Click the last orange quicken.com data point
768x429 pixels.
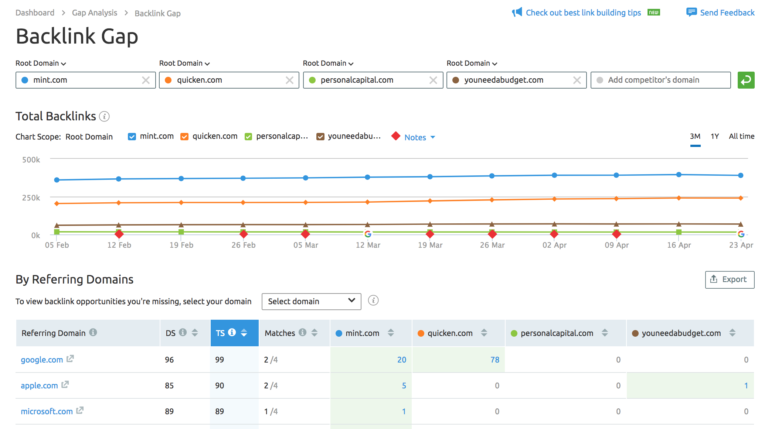coord(741,198)
